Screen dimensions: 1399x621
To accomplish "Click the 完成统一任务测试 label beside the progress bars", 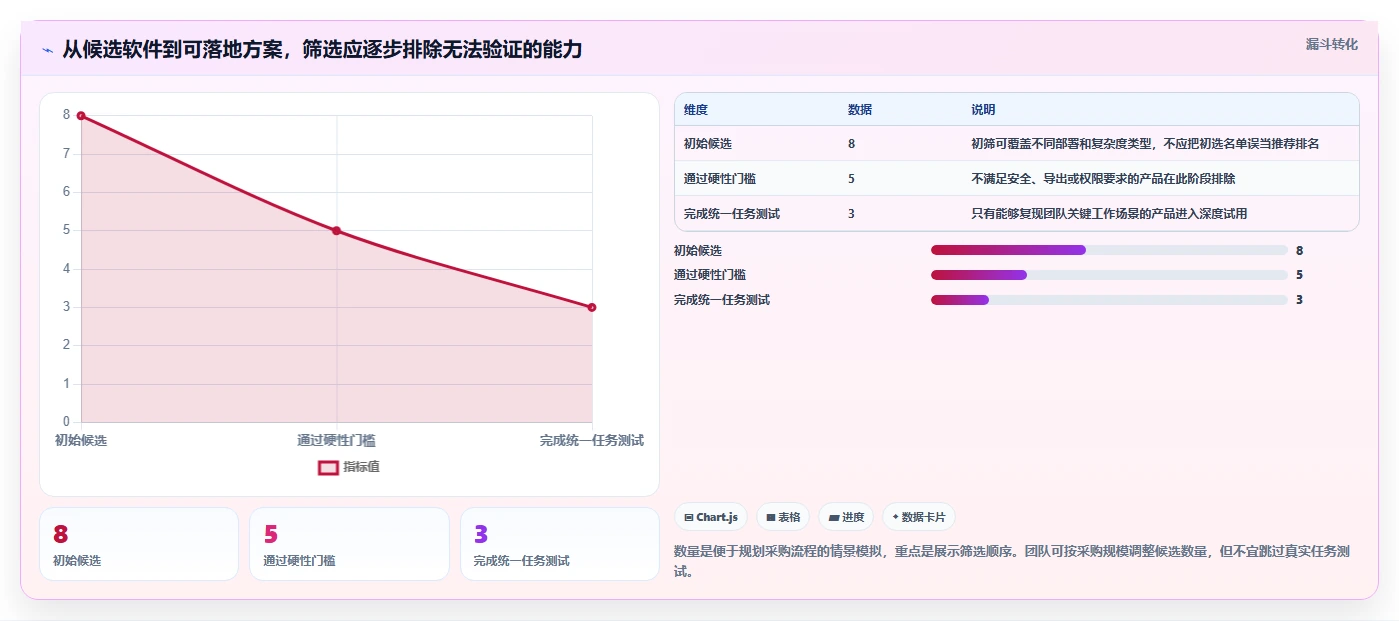I will (x=722, y=300).
